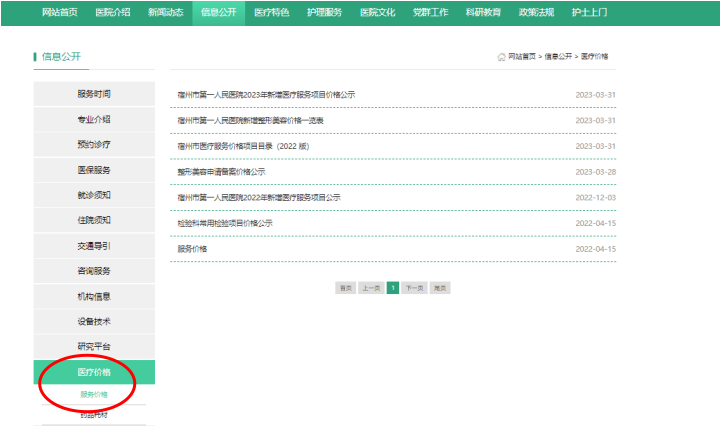Viewport: 720px width, 438px height.
Task: Click the 下一页 pagination button
Action: pyautogui.click(x=414, y=287)
